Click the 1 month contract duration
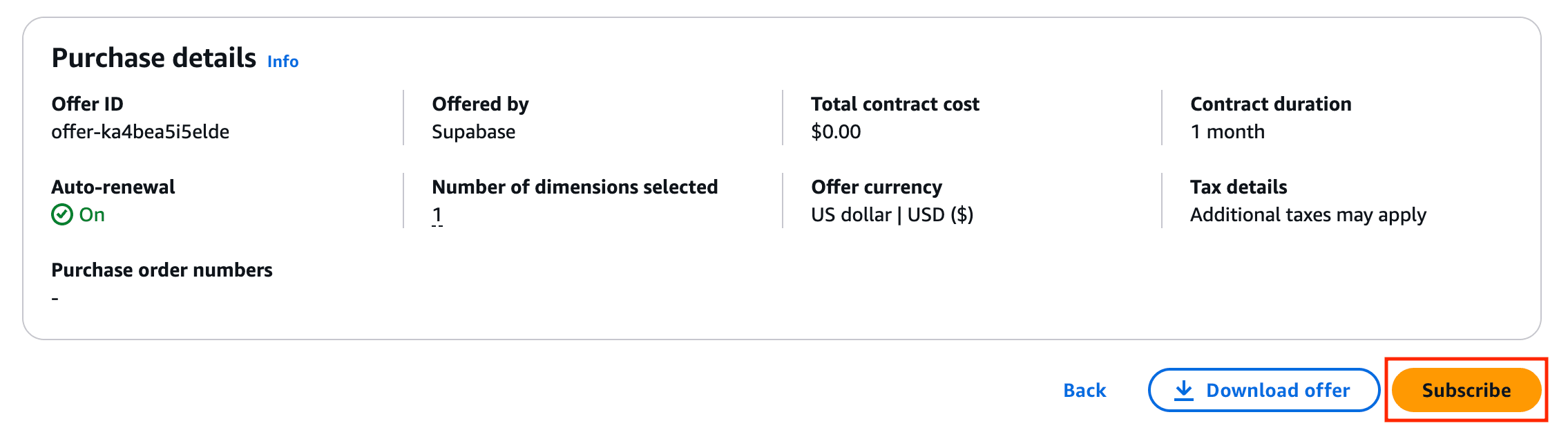This screenshot has height=437, width=1568. pyautogui.click(x=1227, y=131)
